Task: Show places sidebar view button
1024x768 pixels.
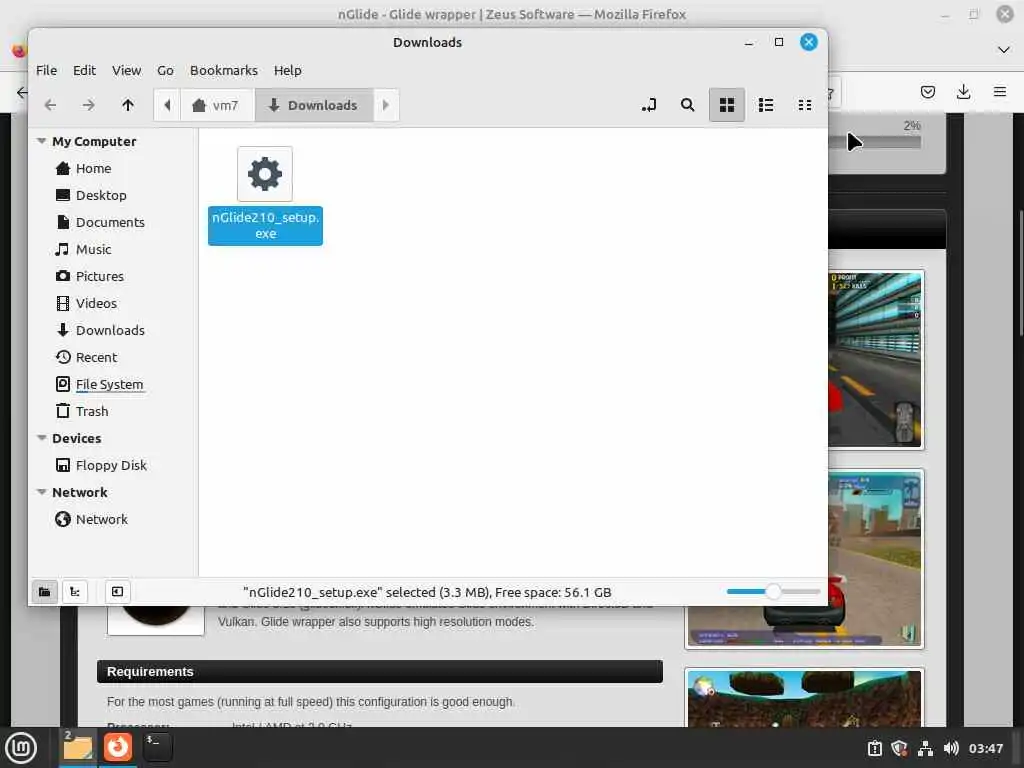Action: click(44, 592)
